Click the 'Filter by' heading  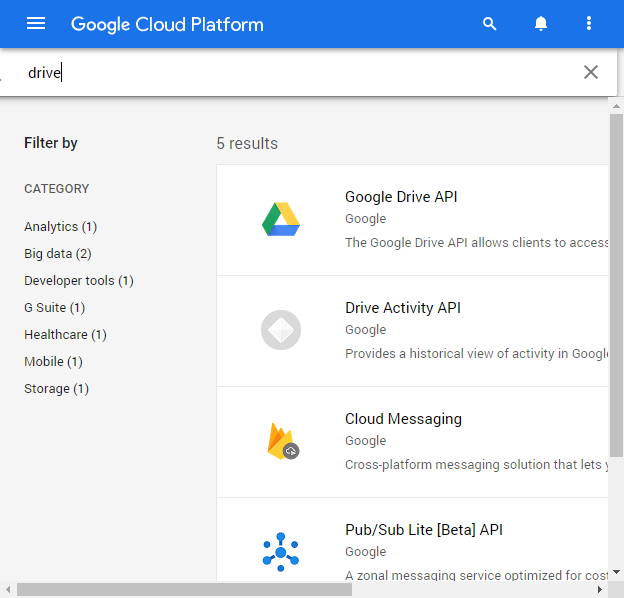(51, 143)
